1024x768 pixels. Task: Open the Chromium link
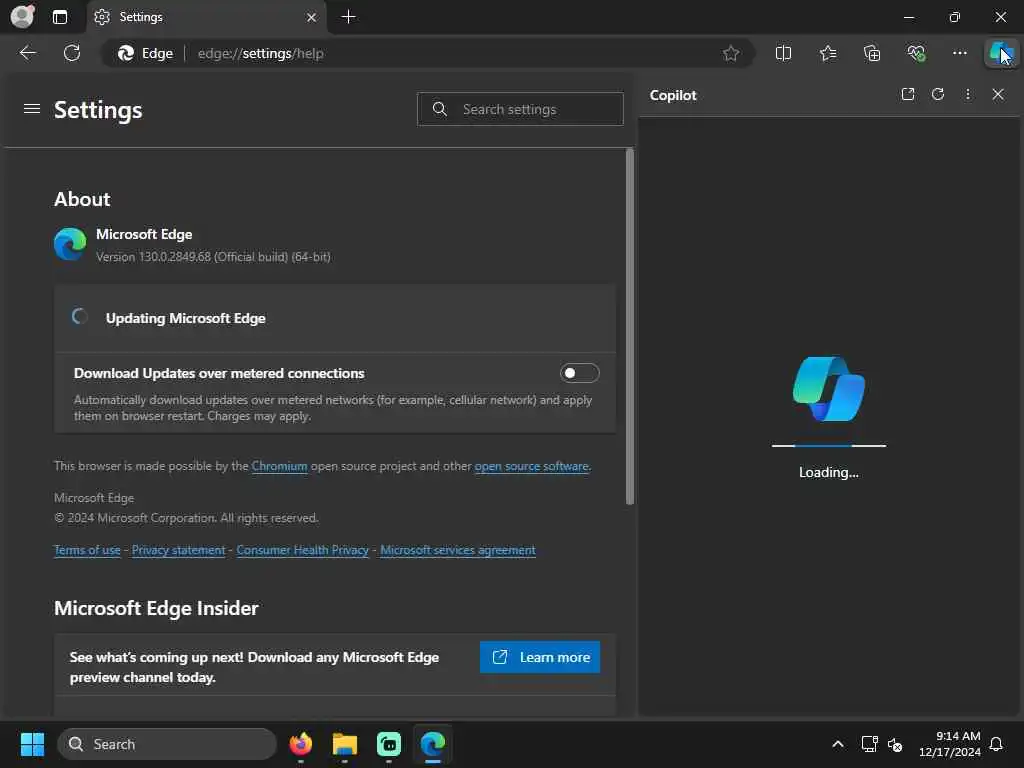pyautogui.click(x=280, y=466)
